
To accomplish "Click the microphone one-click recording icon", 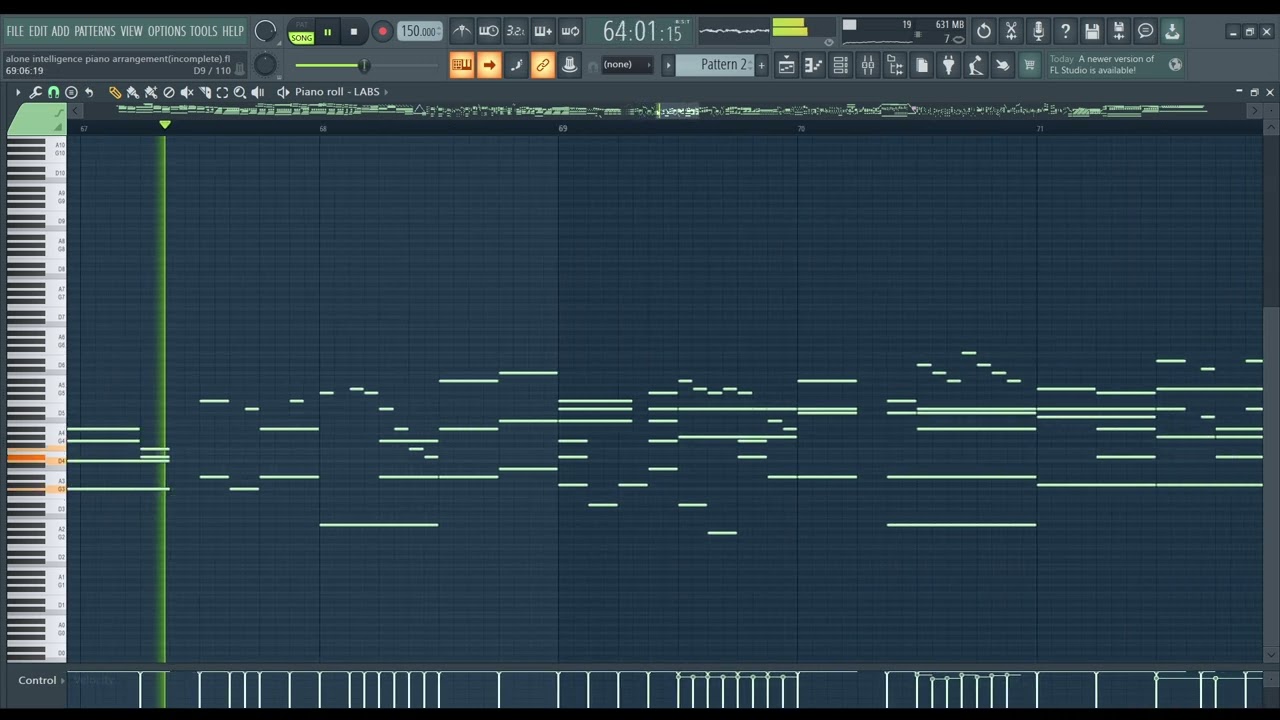I will [1038, 32].
